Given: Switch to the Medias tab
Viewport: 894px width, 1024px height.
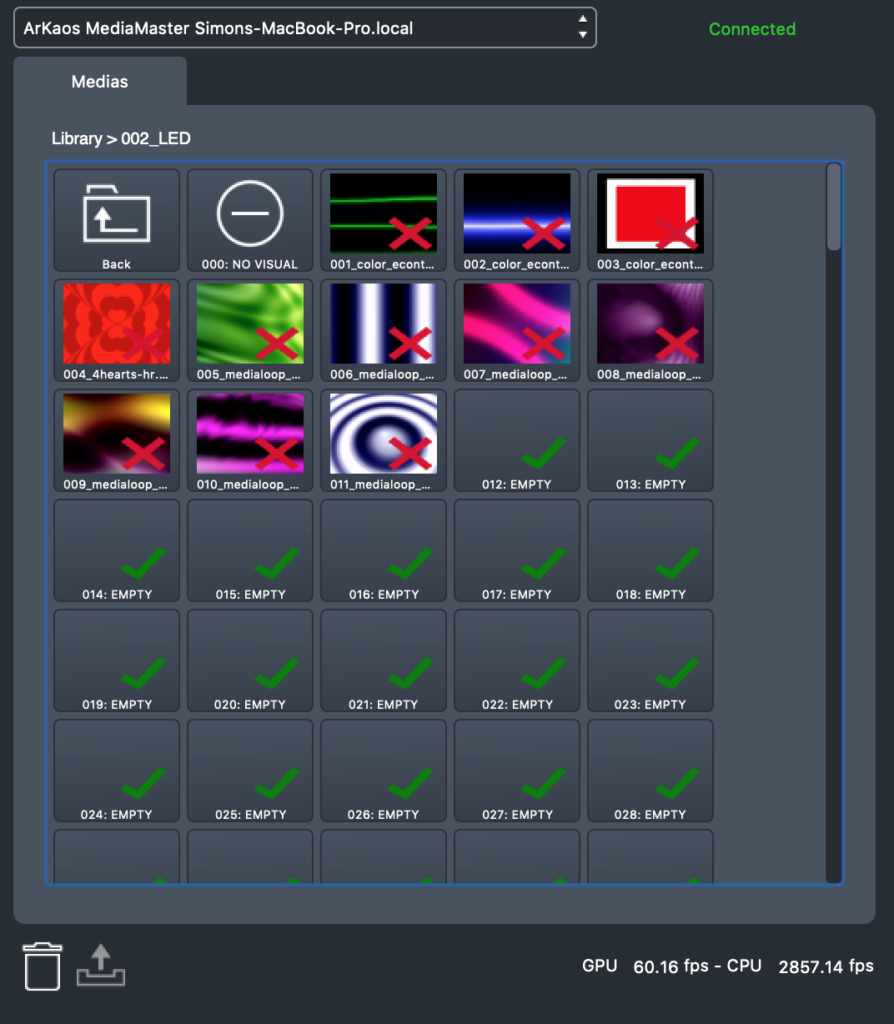Looking at the screenshot, I should point(99,82).
